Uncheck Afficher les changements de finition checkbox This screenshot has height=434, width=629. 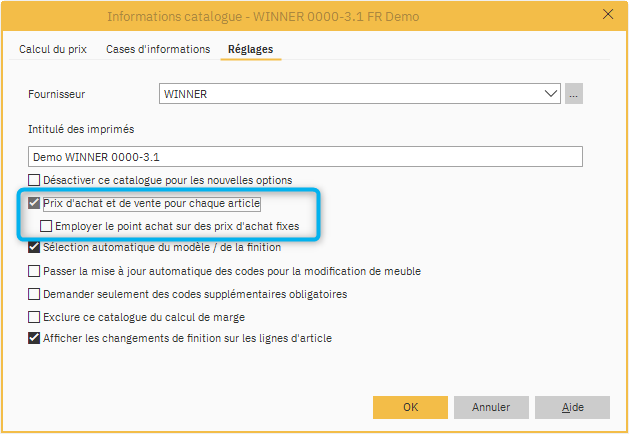point(35,339)
